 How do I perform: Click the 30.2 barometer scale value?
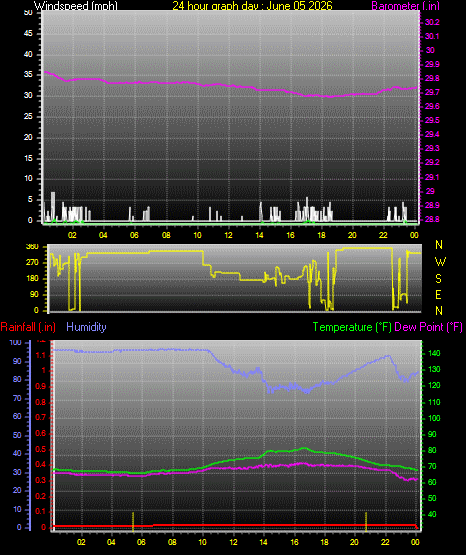coord(432,22)
